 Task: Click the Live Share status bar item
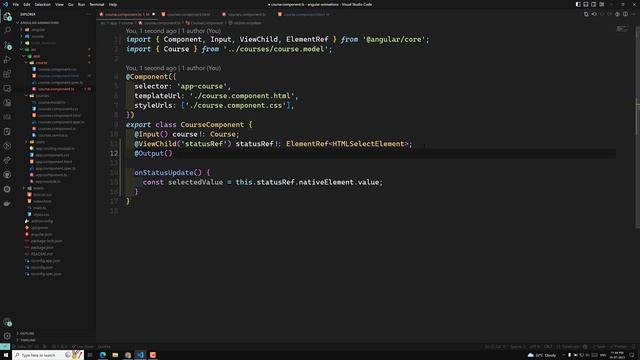[83, 347]
